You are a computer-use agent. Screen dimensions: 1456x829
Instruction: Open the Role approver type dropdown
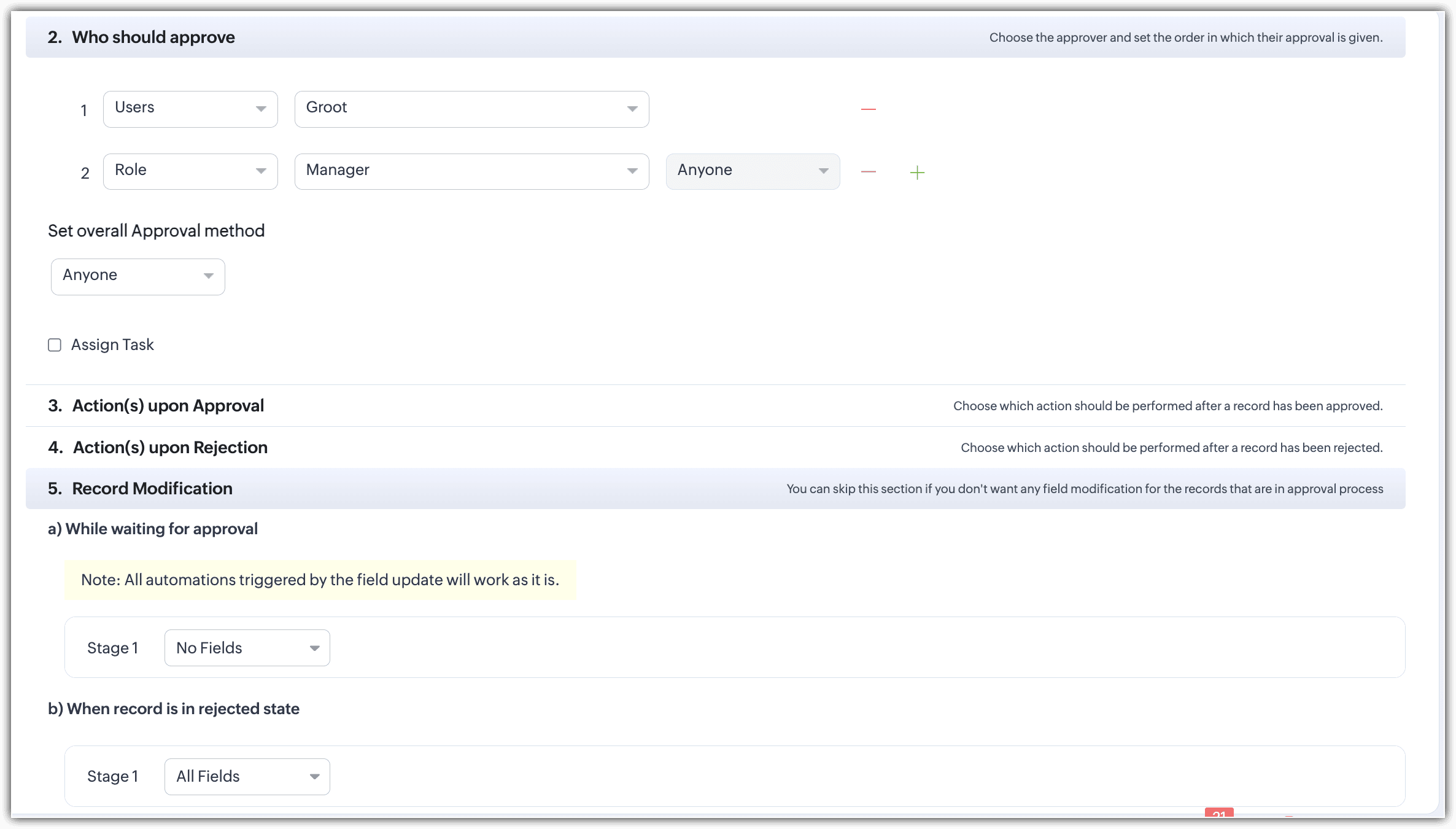pyautogui.click(x=190, y=171)
